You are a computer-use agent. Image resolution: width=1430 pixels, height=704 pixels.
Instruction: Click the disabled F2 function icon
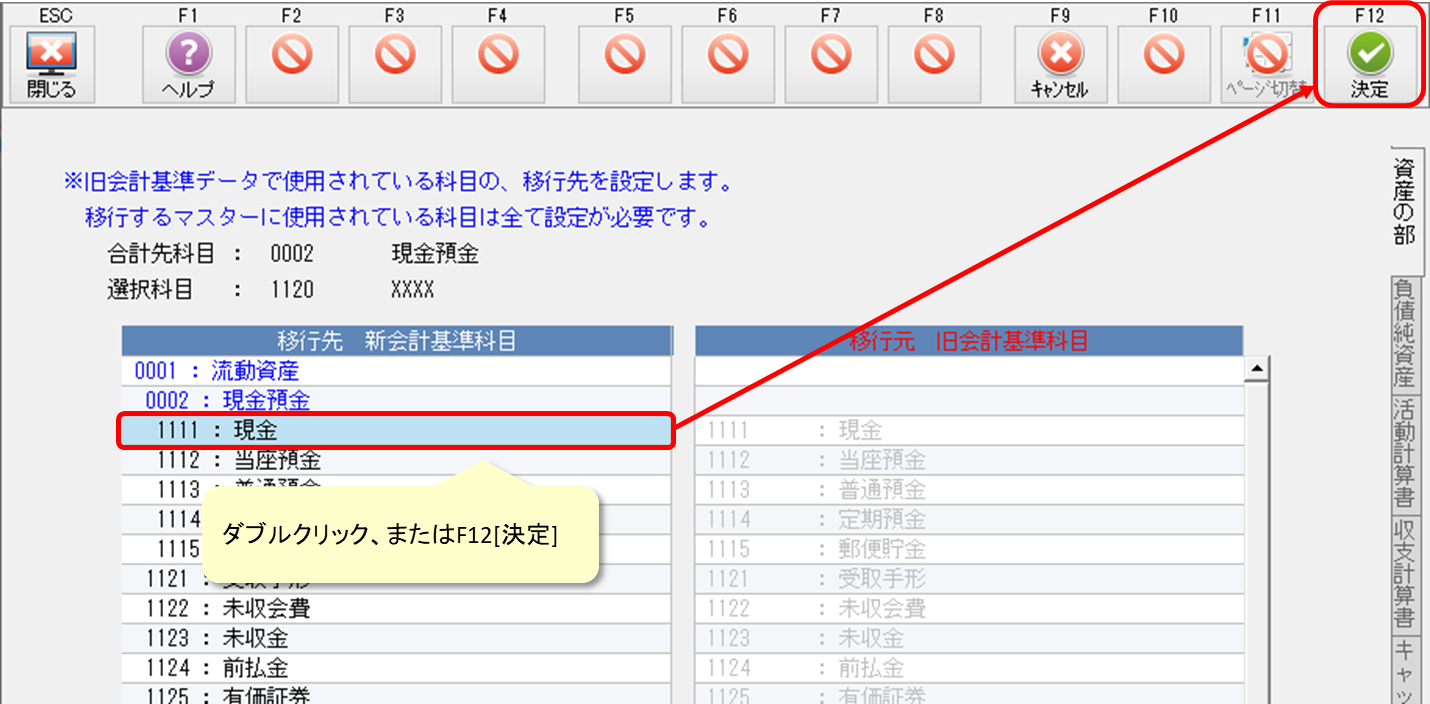pyautogui.click(x=292, y=55)
